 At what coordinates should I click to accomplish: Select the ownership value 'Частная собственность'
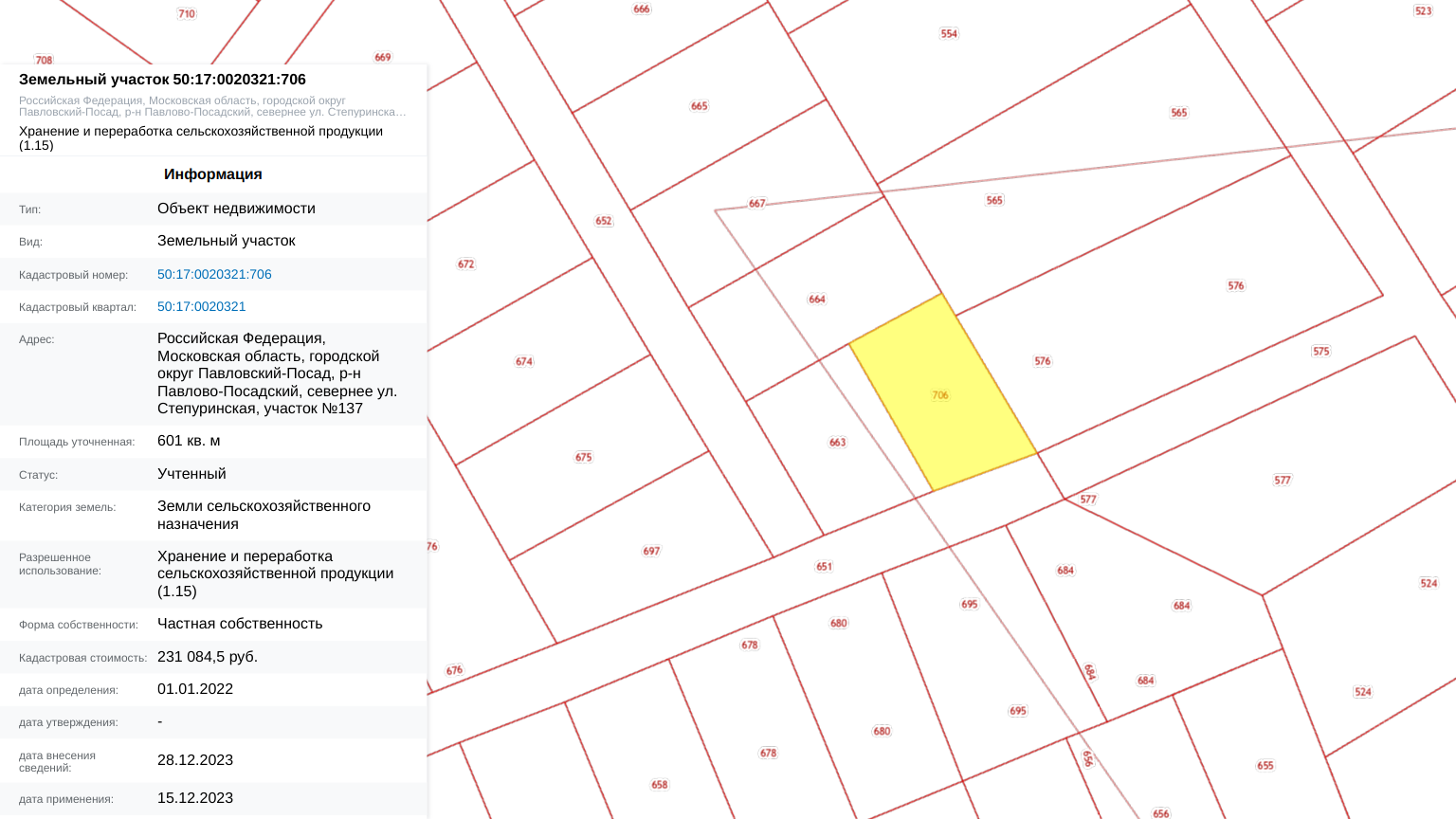tap(240, 624)
